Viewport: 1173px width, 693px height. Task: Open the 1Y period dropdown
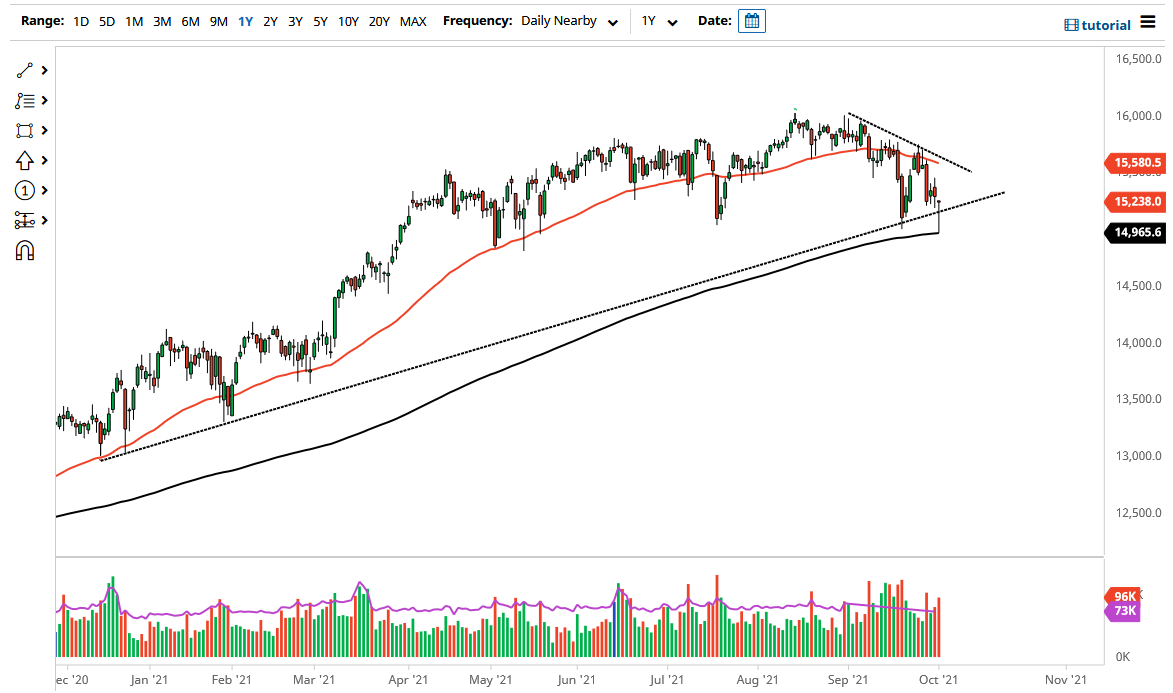pyautogui.click(x=657, y=20)
